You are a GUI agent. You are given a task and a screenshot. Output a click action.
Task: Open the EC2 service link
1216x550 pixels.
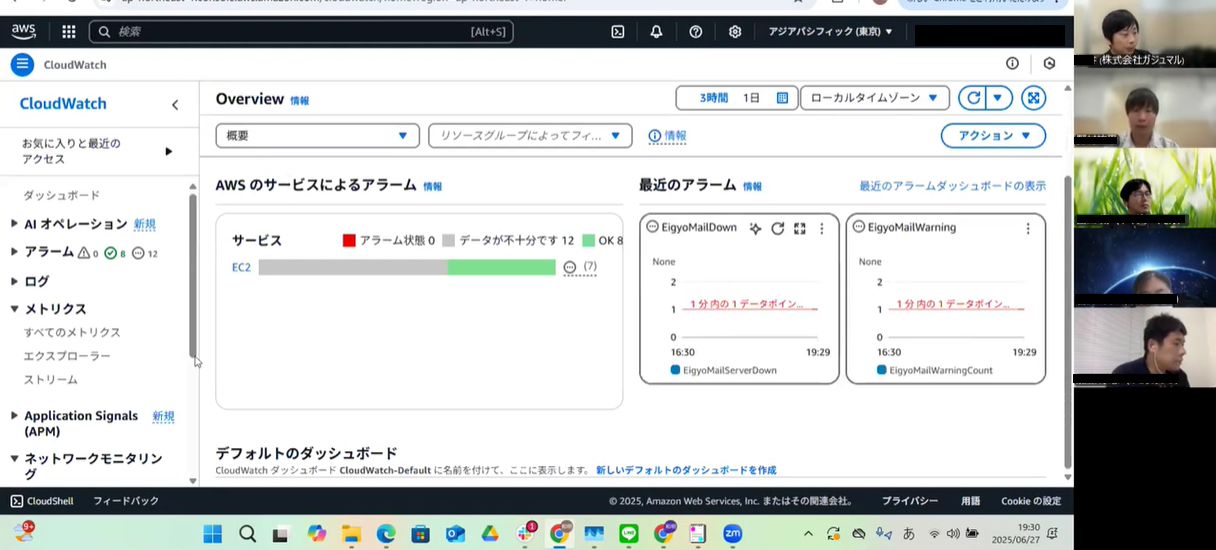(241, 267)
